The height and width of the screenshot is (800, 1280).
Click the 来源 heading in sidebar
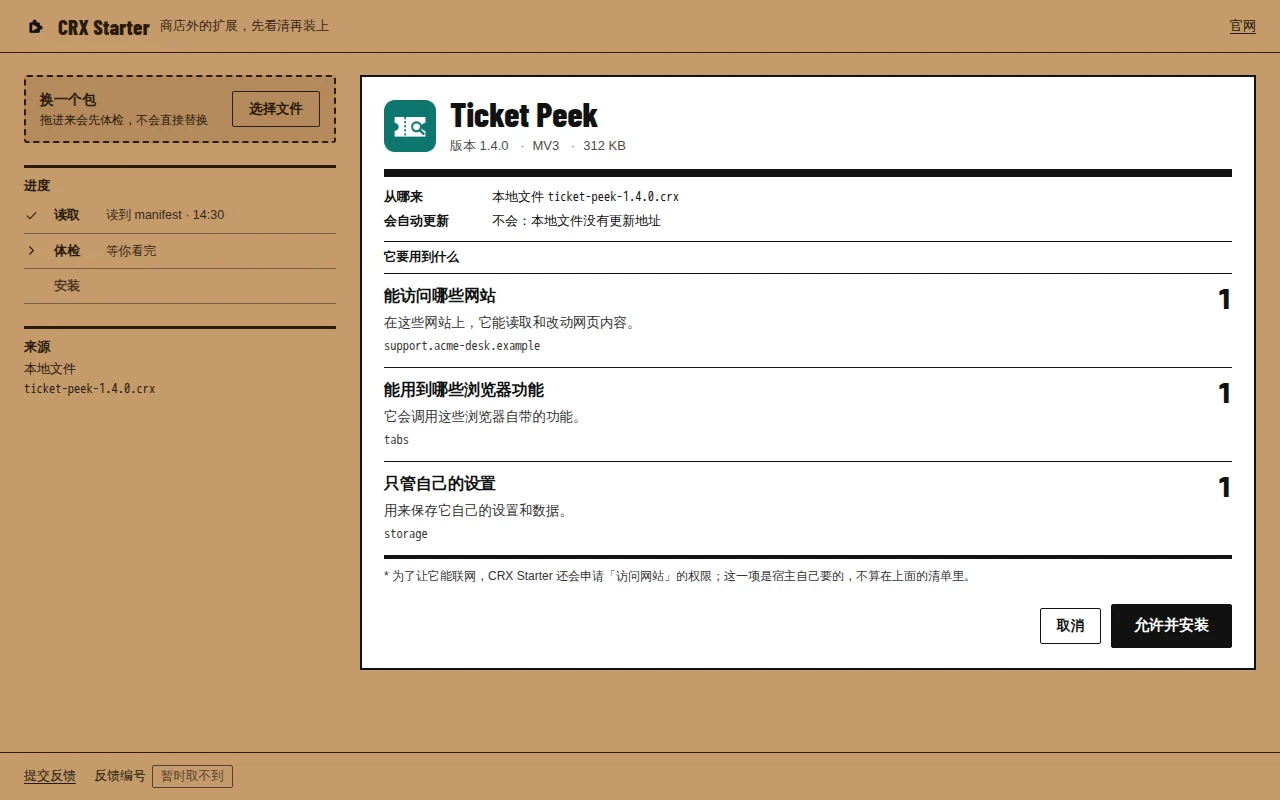click(x=37, y=347)
